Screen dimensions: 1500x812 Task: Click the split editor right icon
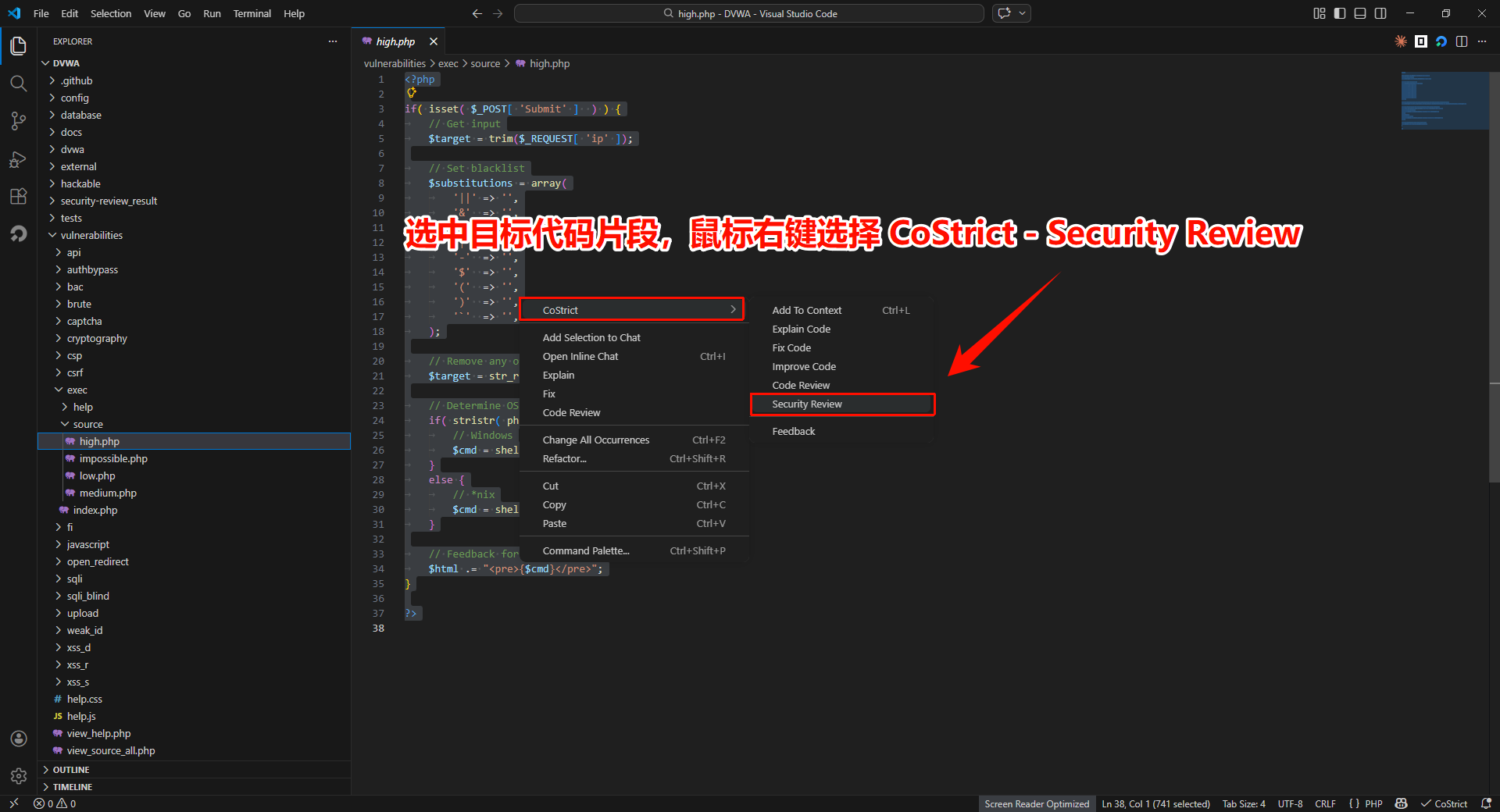(1462, 41)
